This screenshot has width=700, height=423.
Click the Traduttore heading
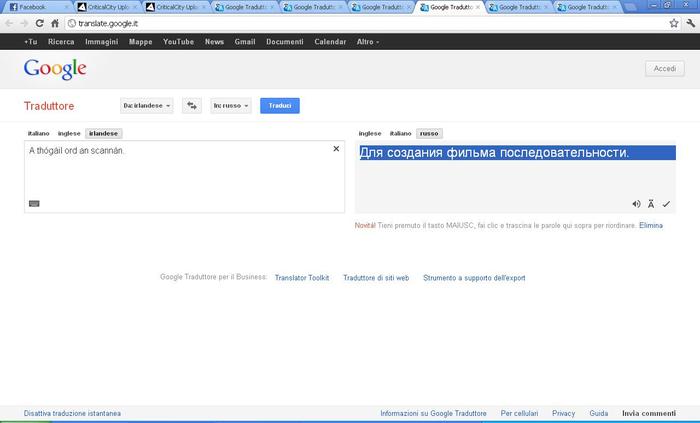[49, 106]
